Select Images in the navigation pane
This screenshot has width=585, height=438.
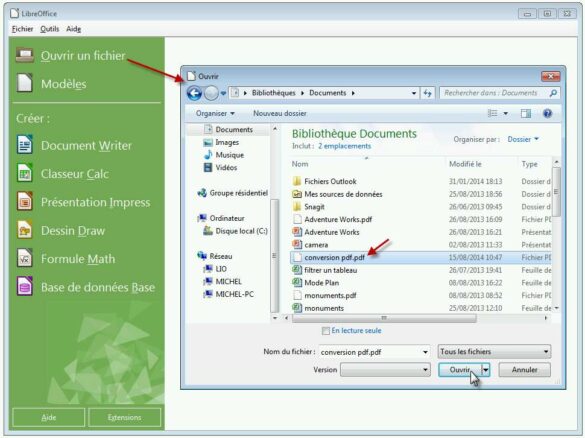(227, 142)
